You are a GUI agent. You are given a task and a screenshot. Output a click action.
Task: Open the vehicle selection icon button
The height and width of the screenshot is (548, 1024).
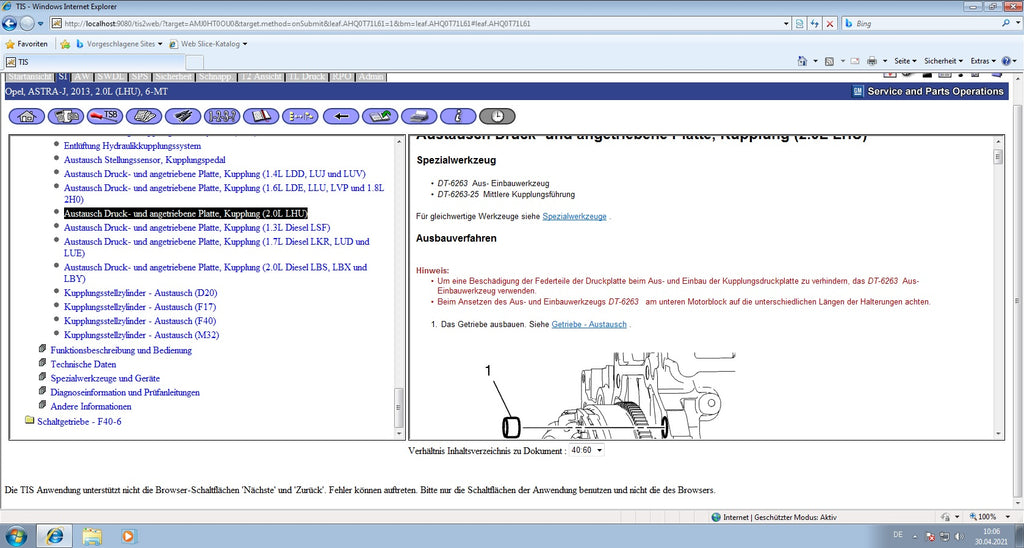coord(66,116)
